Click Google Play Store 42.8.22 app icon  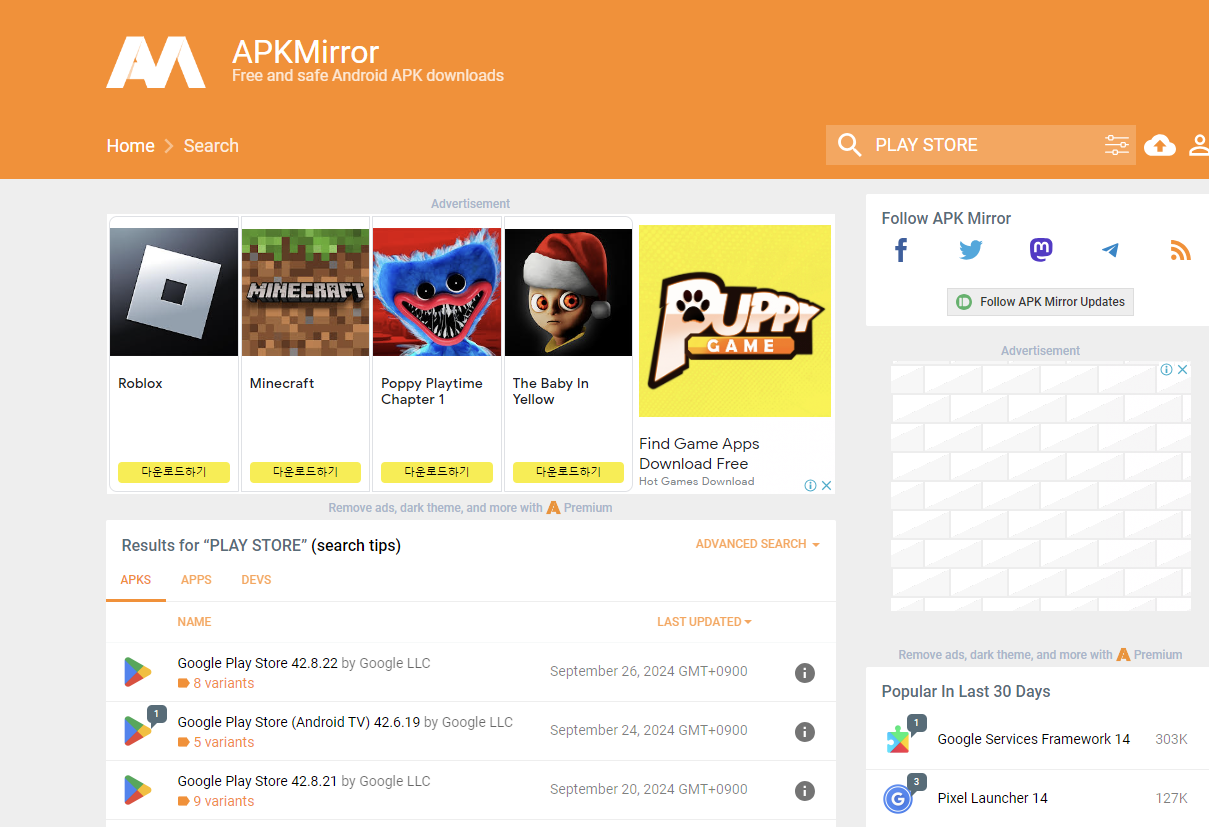coord(137,672)
